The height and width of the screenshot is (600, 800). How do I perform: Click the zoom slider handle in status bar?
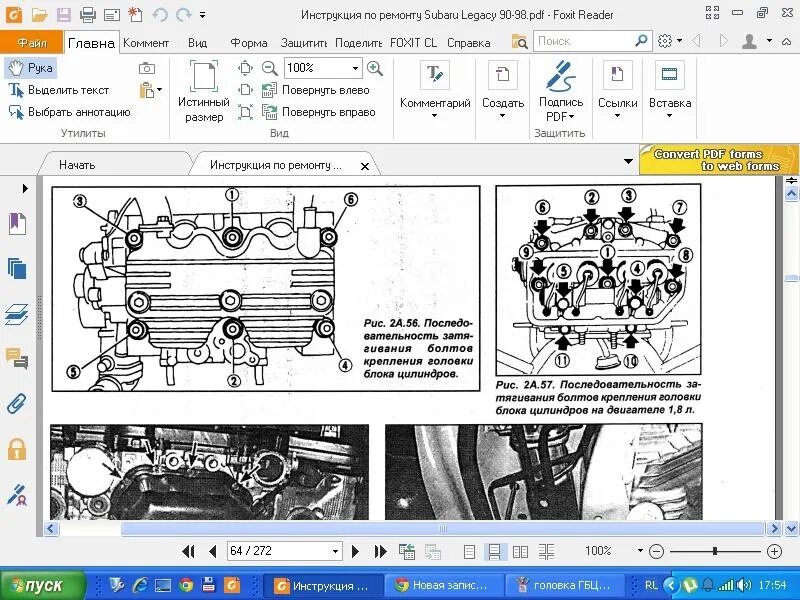coord(715,551)
